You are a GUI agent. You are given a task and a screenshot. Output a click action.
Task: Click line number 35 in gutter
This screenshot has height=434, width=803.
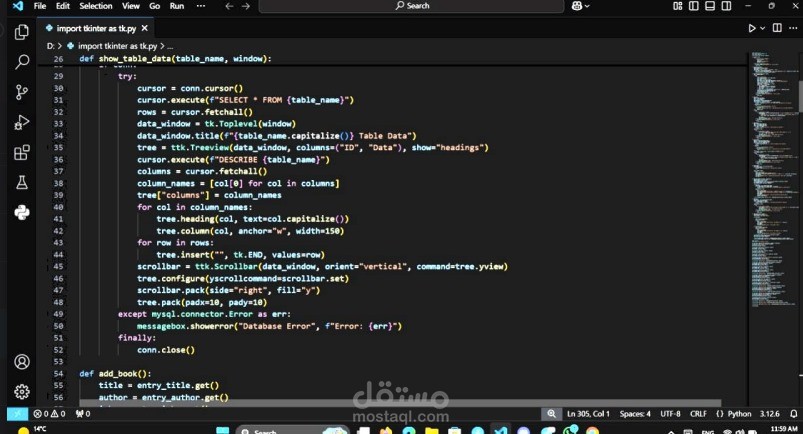[x=58, y=148]
